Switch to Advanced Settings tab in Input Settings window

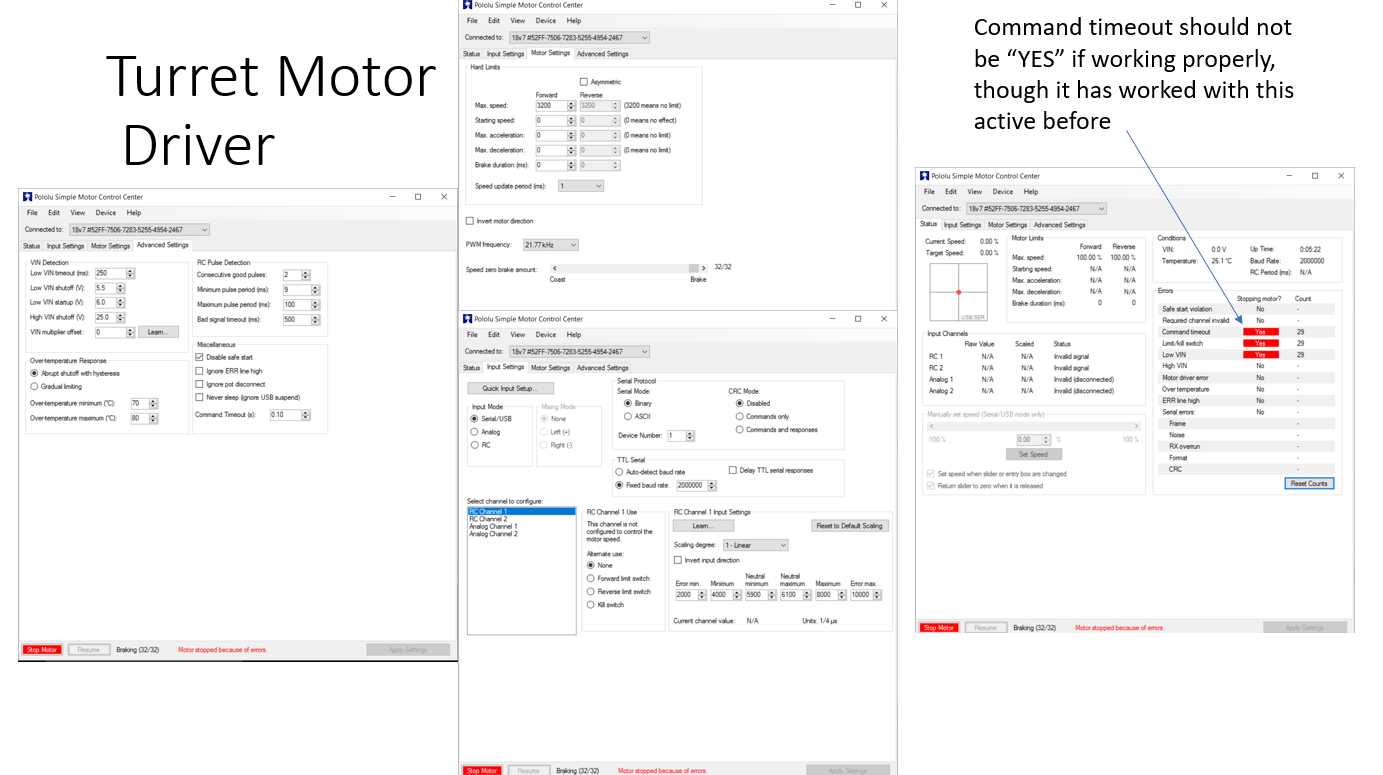click(x=602, y=368)
